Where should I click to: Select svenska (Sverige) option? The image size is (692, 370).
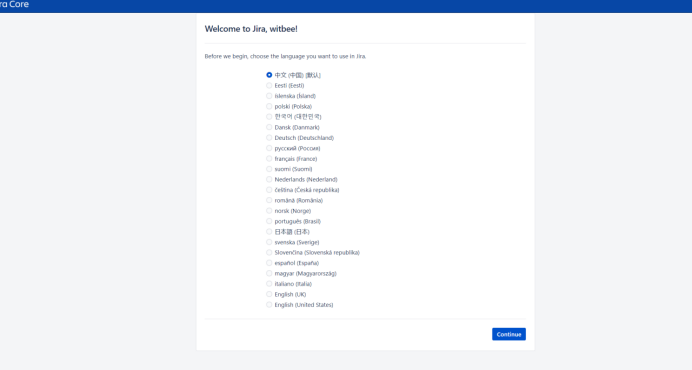269,242
